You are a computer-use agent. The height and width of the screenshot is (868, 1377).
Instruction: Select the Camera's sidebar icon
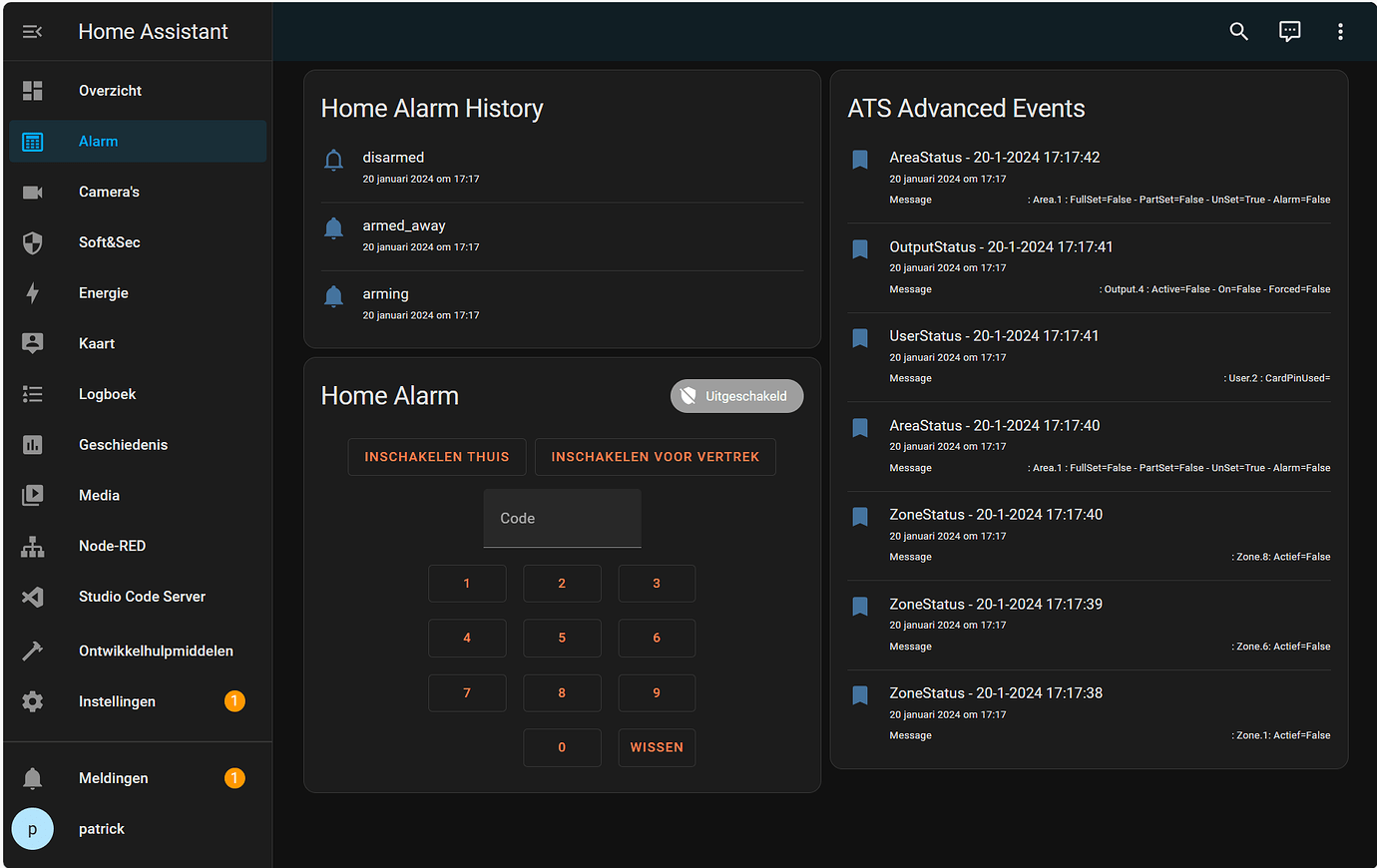(33, 192)
